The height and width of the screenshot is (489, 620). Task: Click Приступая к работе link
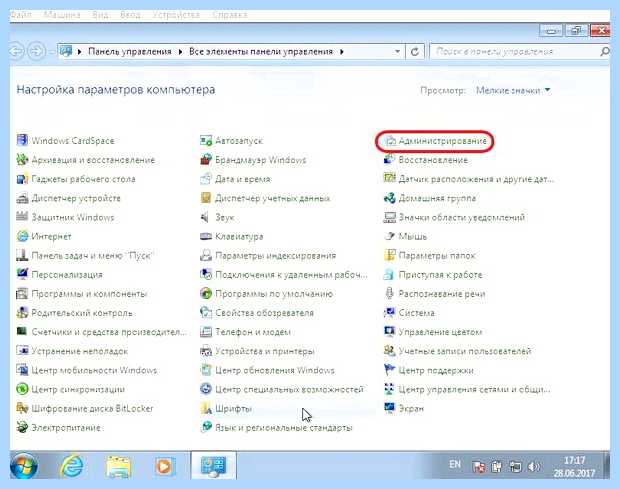coord(440,275)
